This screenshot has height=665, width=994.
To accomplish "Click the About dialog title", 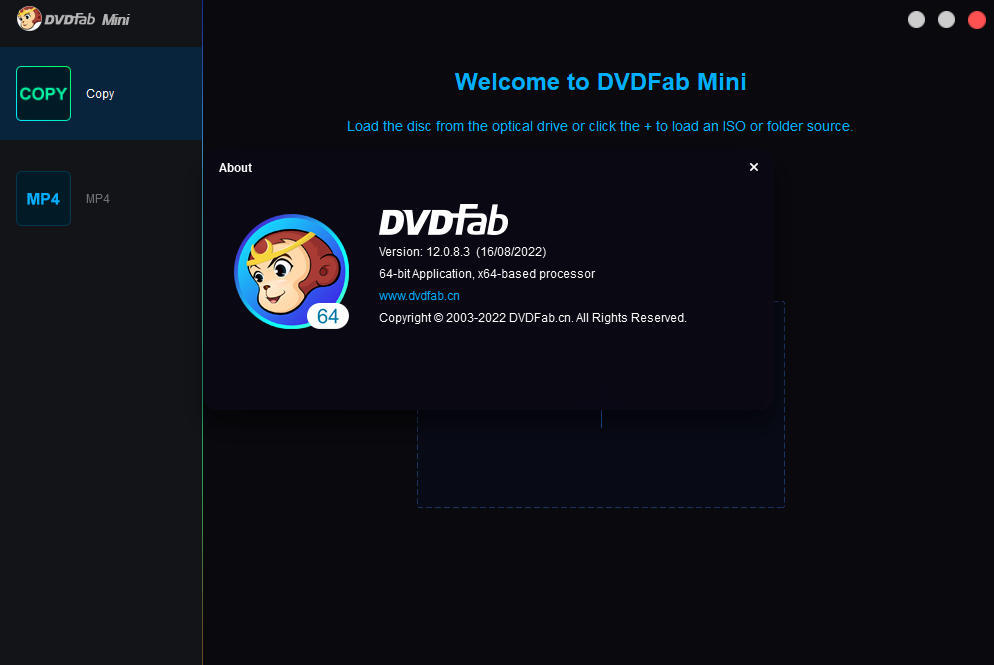I will pos(235,168).
